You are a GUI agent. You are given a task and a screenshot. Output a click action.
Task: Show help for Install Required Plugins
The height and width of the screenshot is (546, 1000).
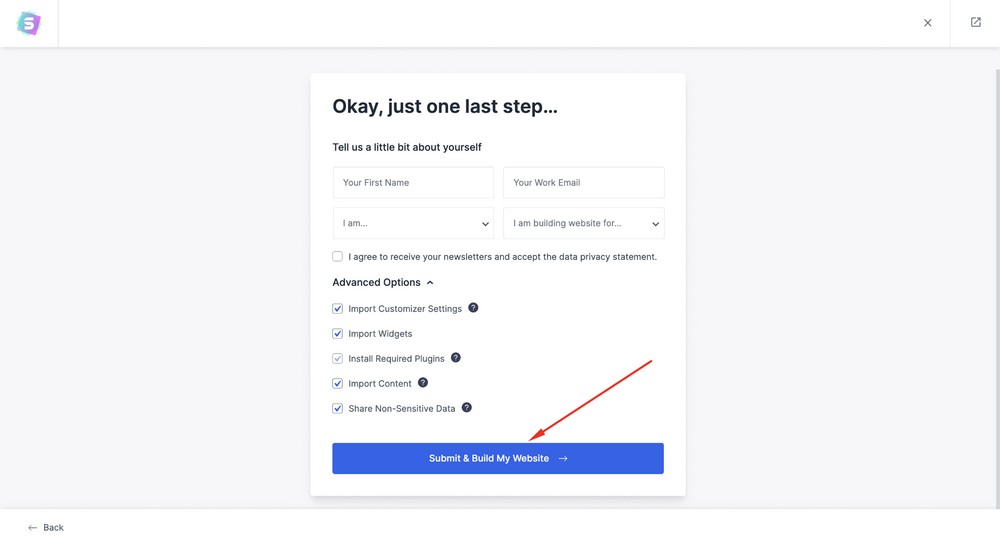[456, 357]
